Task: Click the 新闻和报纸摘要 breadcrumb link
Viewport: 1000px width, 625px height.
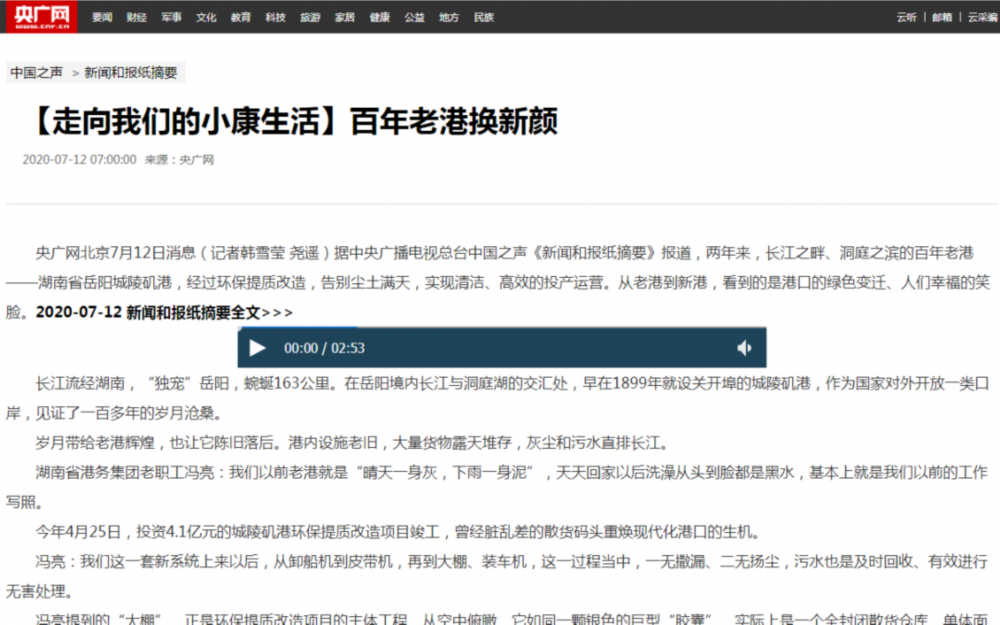Action: tap(130, 73)
